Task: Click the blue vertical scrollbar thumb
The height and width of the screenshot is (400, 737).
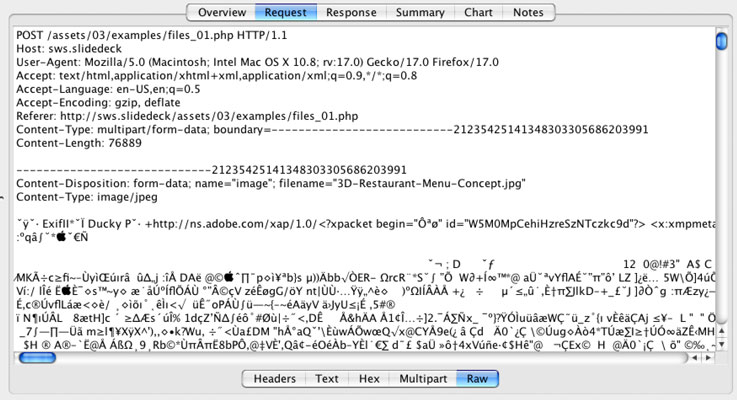Action: coord(720,40)
